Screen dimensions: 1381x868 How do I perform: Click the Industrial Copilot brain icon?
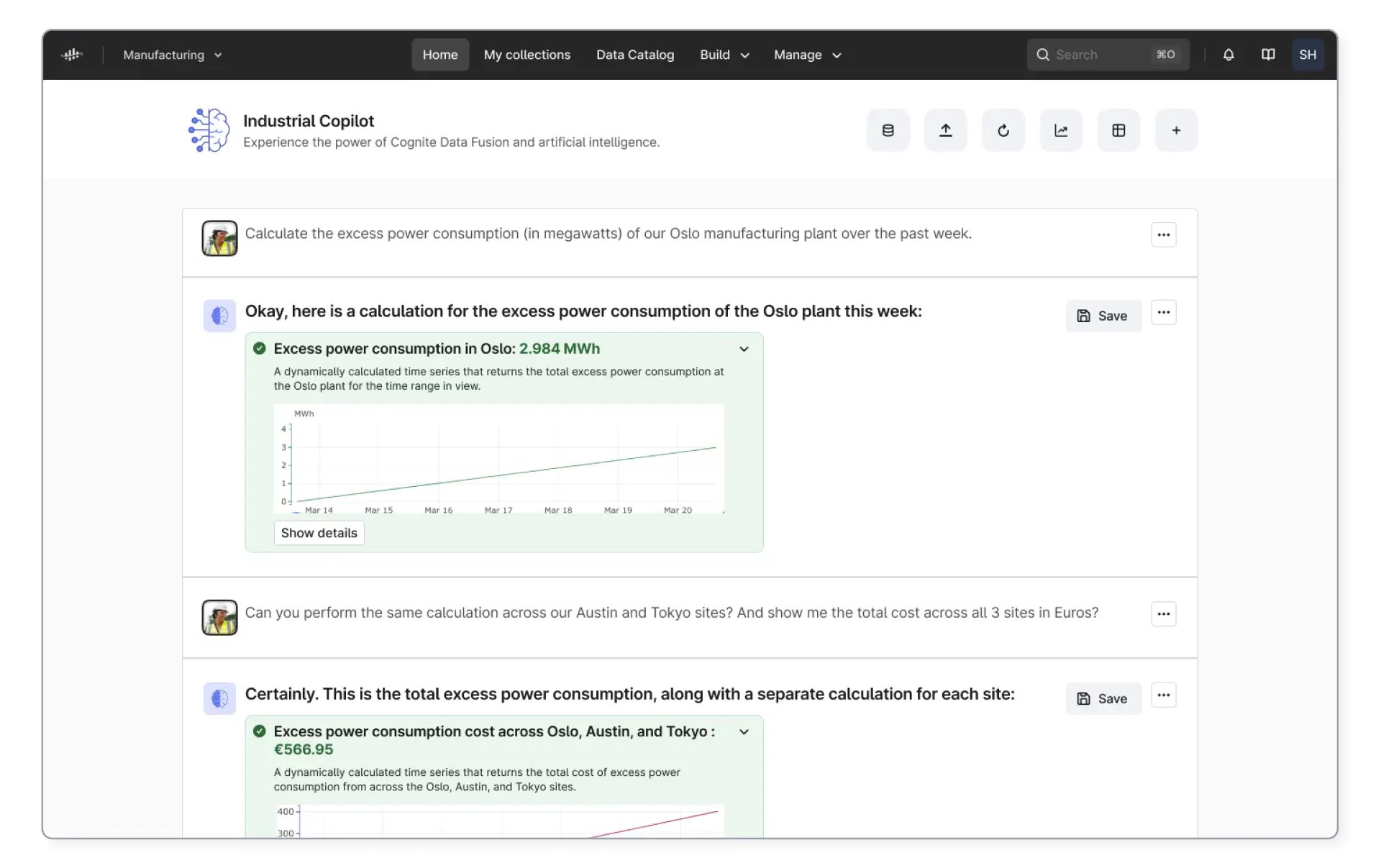[207, 129]
